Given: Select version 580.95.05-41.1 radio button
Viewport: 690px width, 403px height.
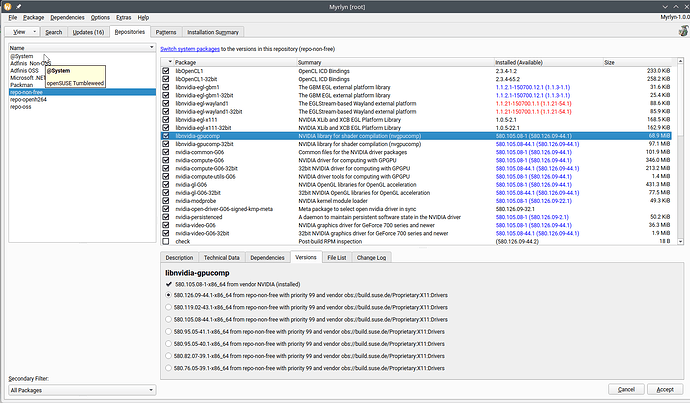Looking at the screenshot, I should (169, 330).
